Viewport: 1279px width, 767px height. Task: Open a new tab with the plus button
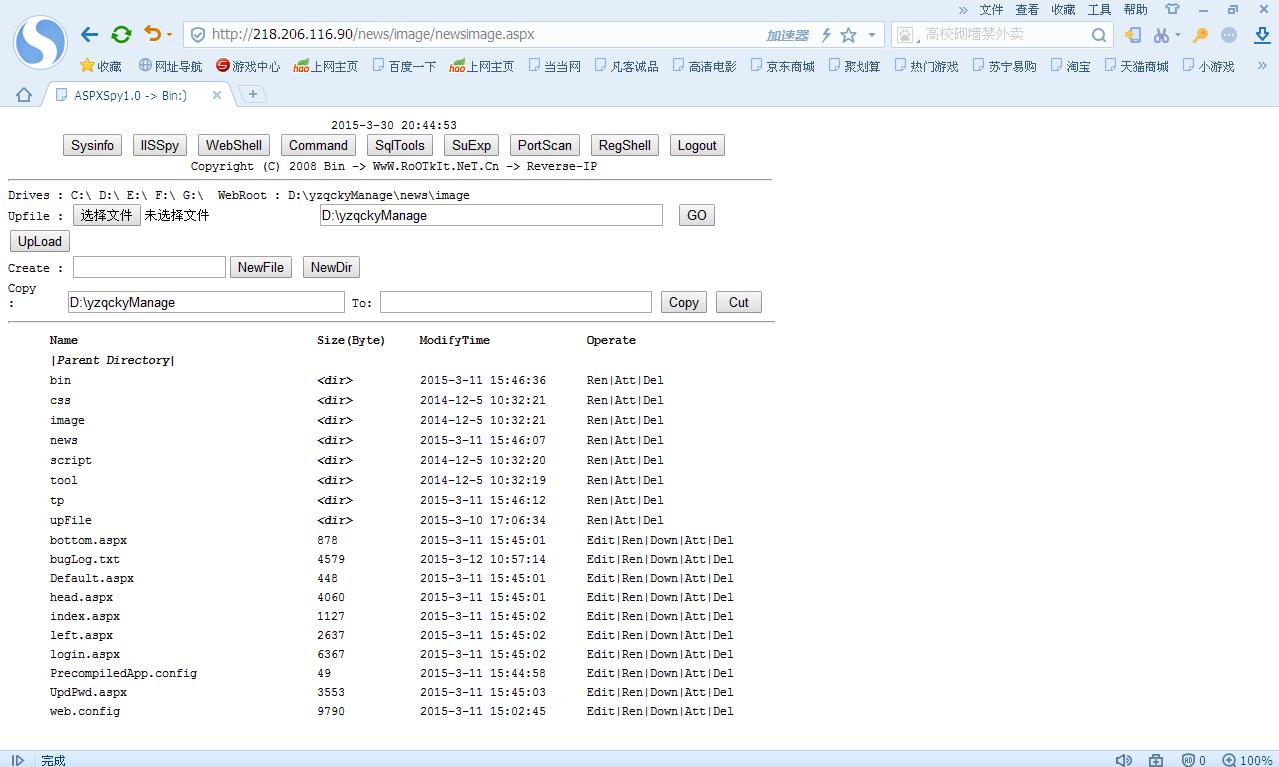pyautogui.click(x=253, y=94)
